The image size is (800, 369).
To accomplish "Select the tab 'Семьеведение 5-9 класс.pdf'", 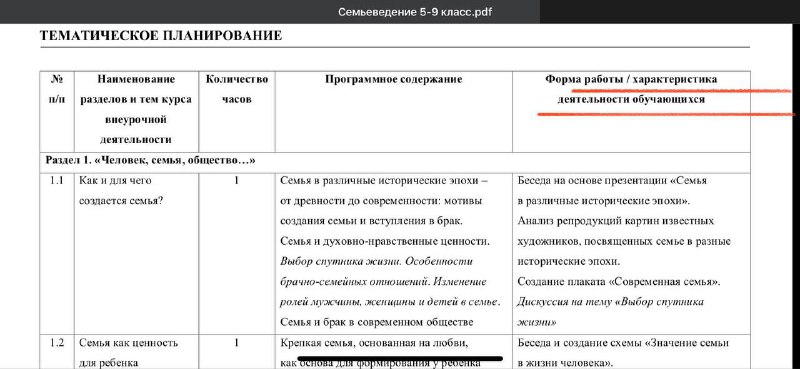I will pos(415,12).
